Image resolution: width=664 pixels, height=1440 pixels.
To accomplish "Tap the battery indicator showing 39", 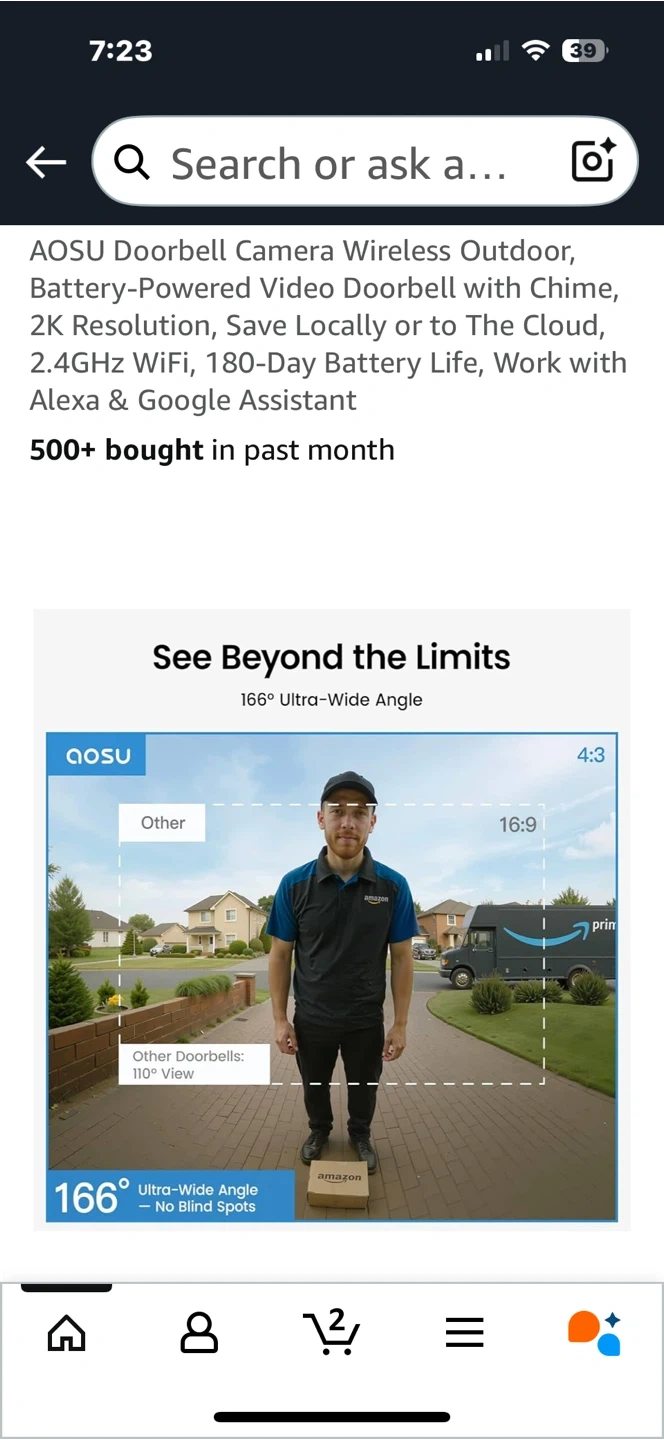I will [585, 51].
